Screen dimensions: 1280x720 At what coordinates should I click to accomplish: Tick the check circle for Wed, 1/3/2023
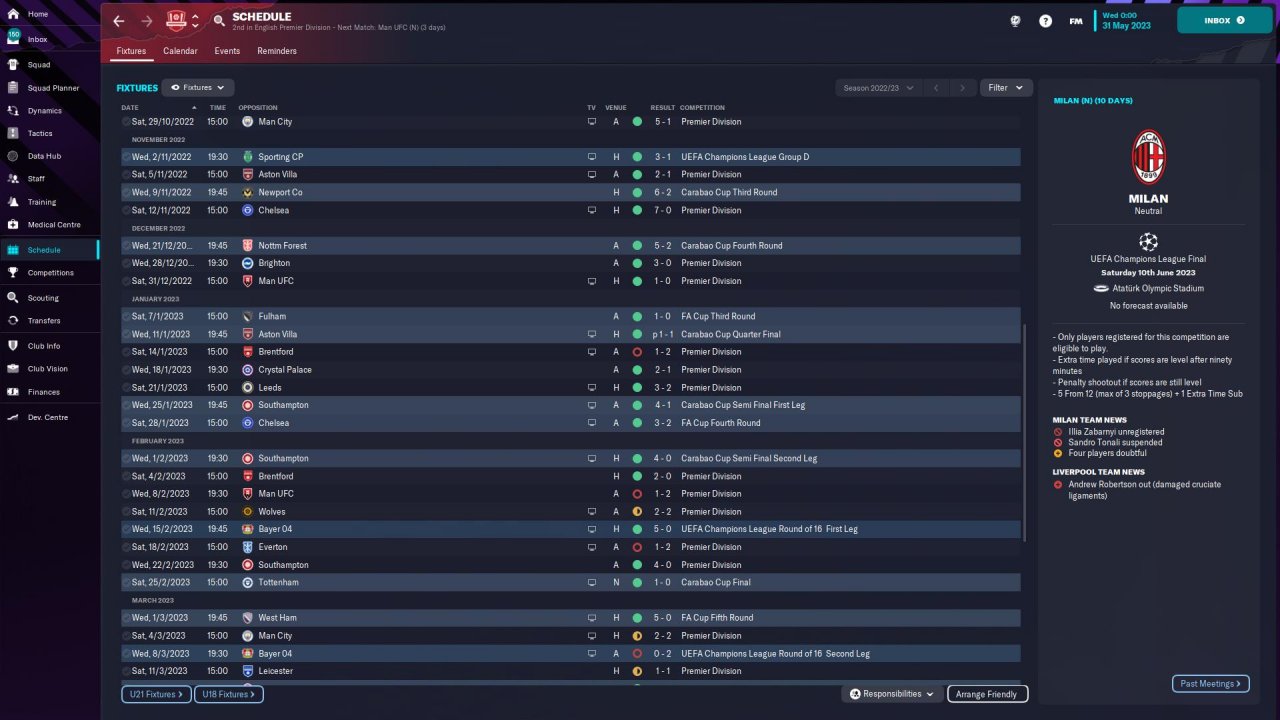click(127, 618)
